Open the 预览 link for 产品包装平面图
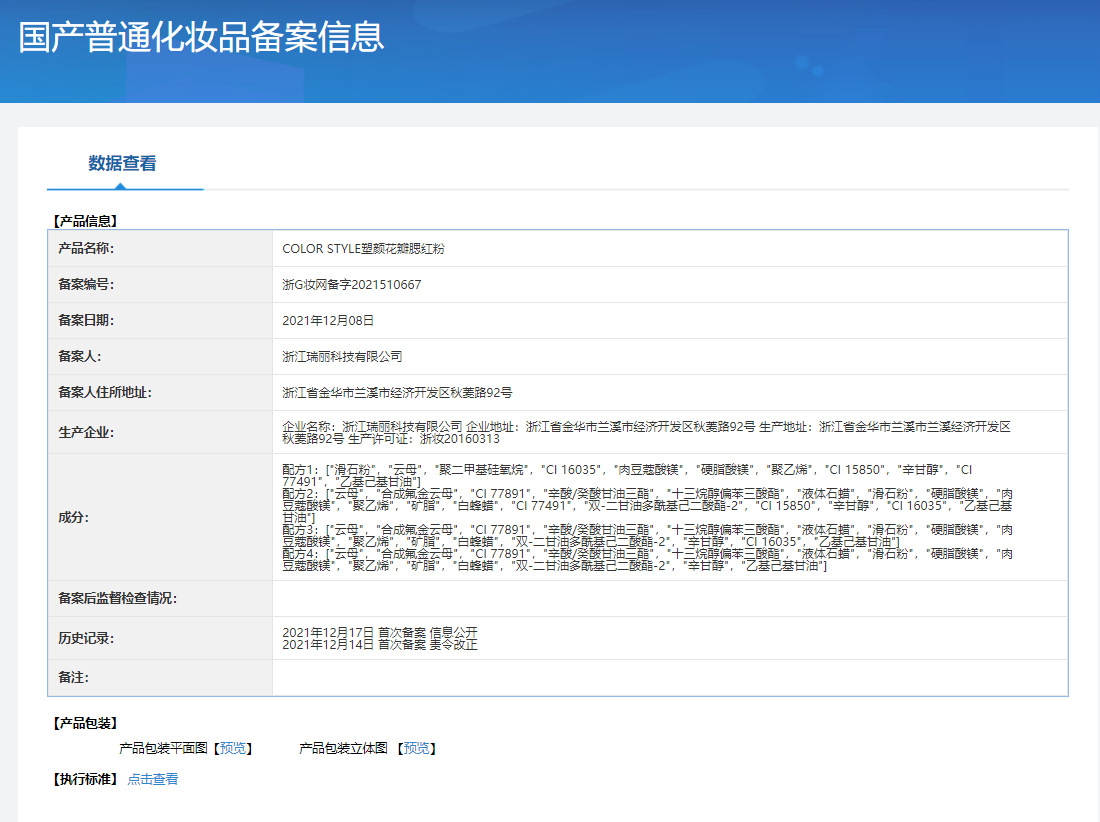Screen dimensions: 1100x822 [x=233, y=748]
